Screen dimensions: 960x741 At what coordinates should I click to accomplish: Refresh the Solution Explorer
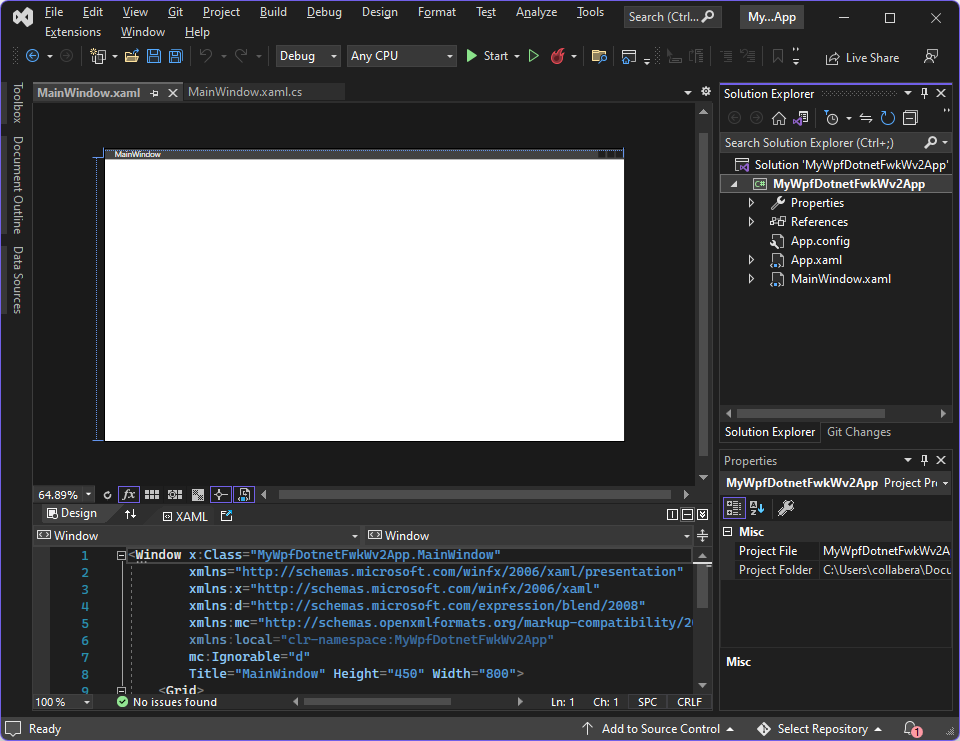(887, 117)
